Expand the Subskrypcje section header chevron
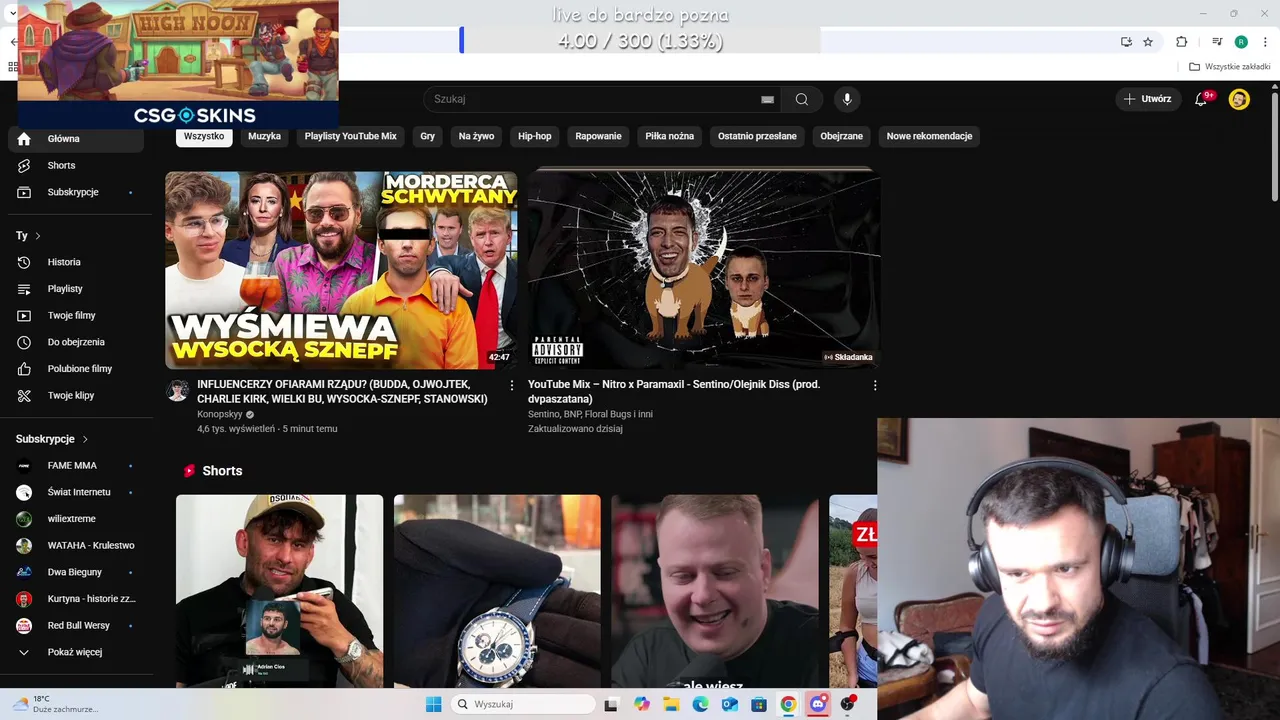 click(x=85, y=439)
